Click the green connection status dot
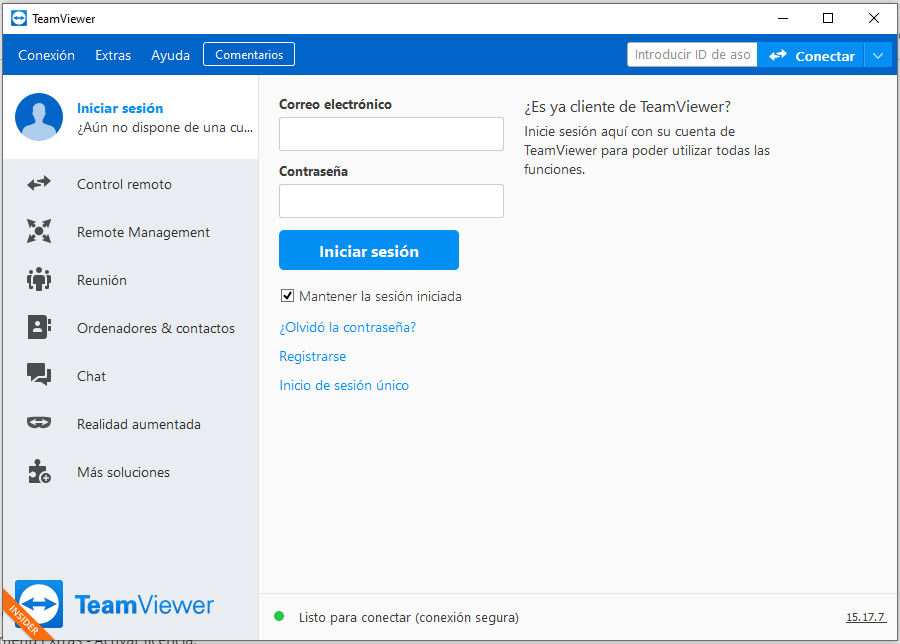Screen dimensions: 900x644 click(x=280, y=616)
